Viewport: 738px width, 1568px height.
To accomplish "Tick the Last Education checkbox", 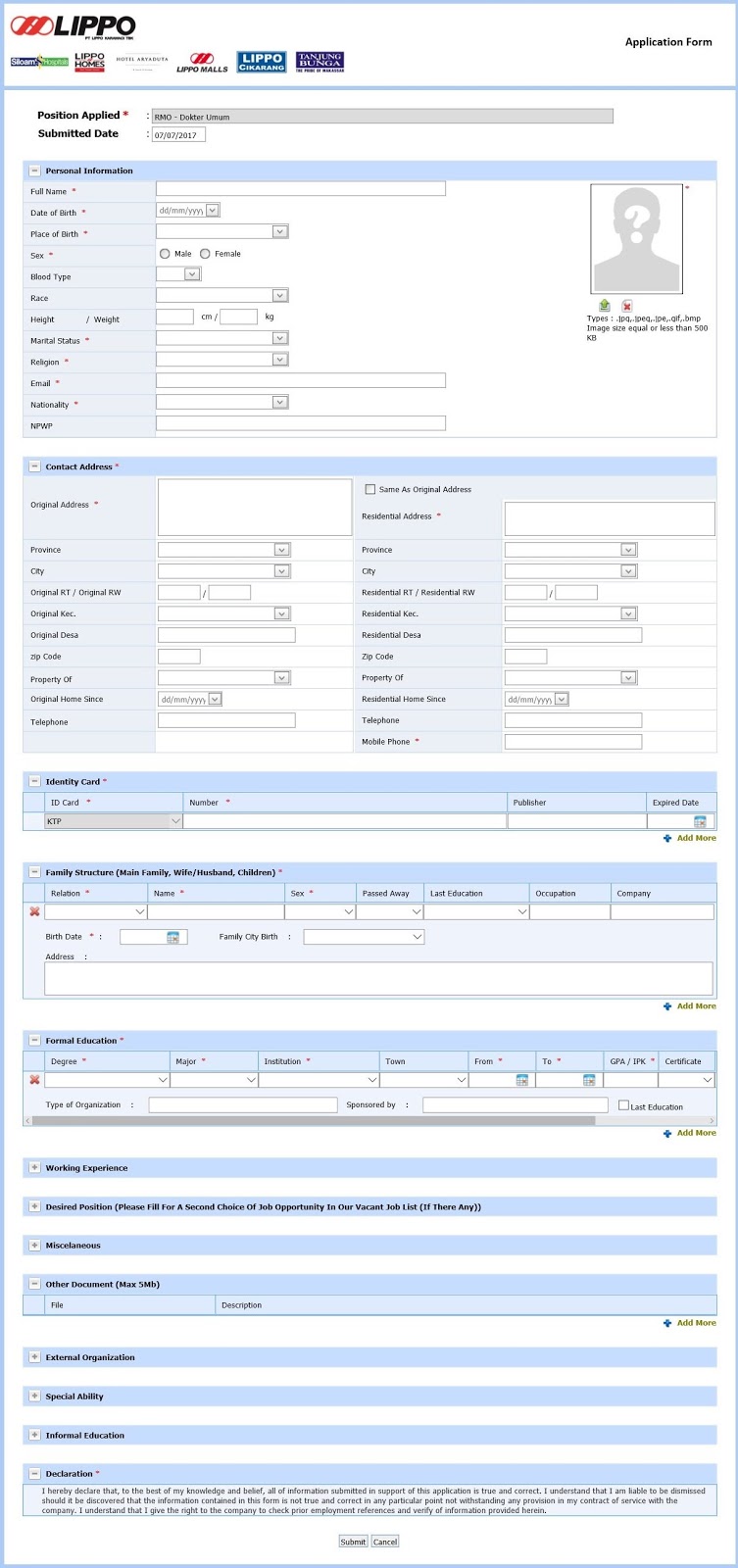I will pyautogui.click(x=623, y=1105).
